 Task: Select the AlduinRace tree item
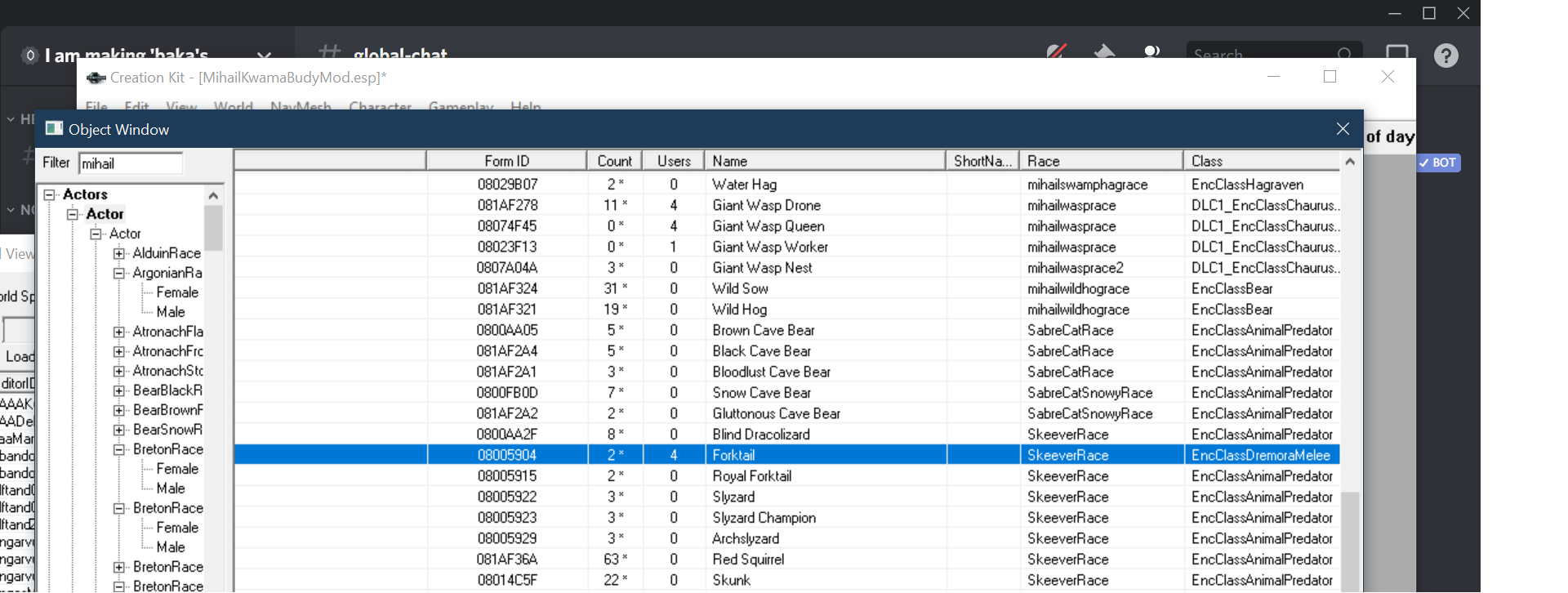coord(167,253)
